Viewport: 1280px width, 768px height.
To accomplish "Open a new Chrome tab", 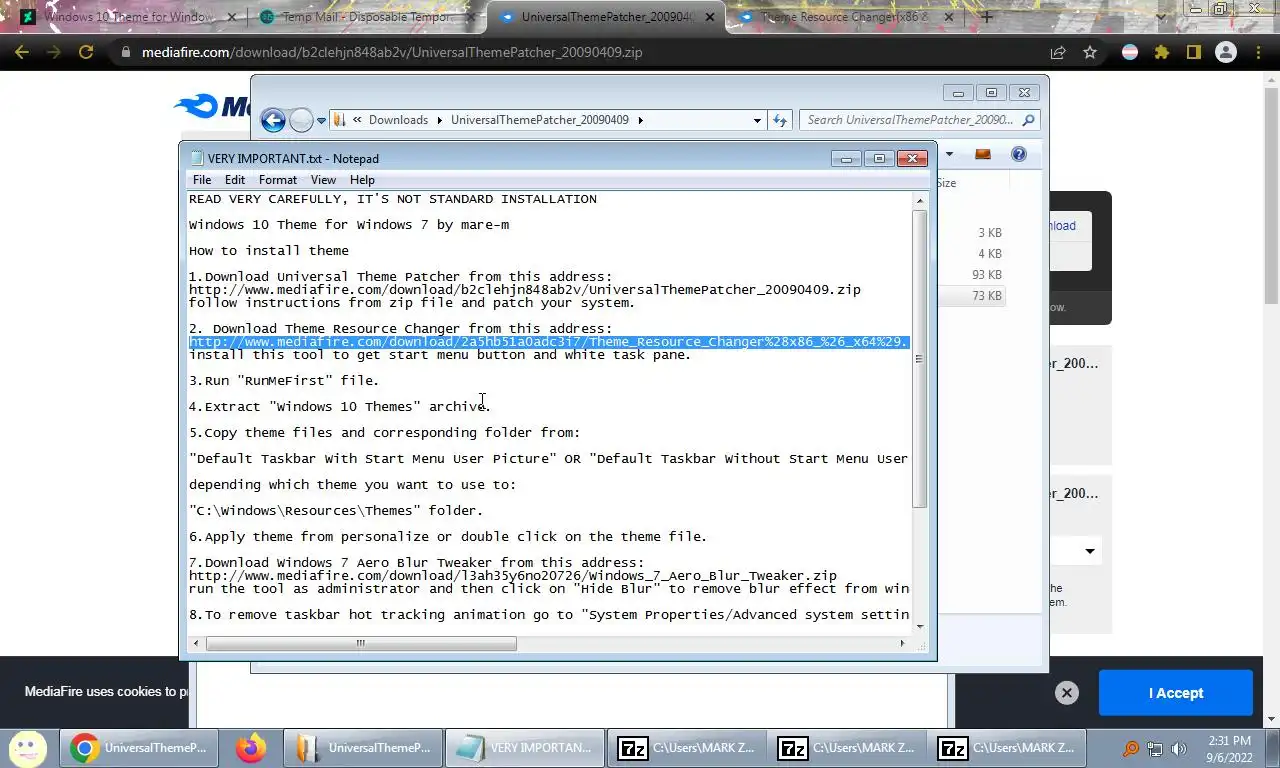I will [x=987, y=17].
